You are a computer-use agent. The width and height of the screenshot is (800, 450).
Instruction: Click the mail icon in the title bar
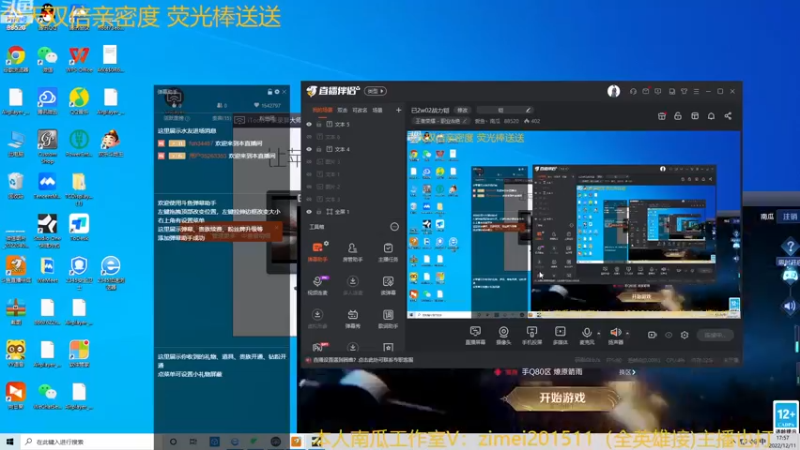tap(645, 91)
